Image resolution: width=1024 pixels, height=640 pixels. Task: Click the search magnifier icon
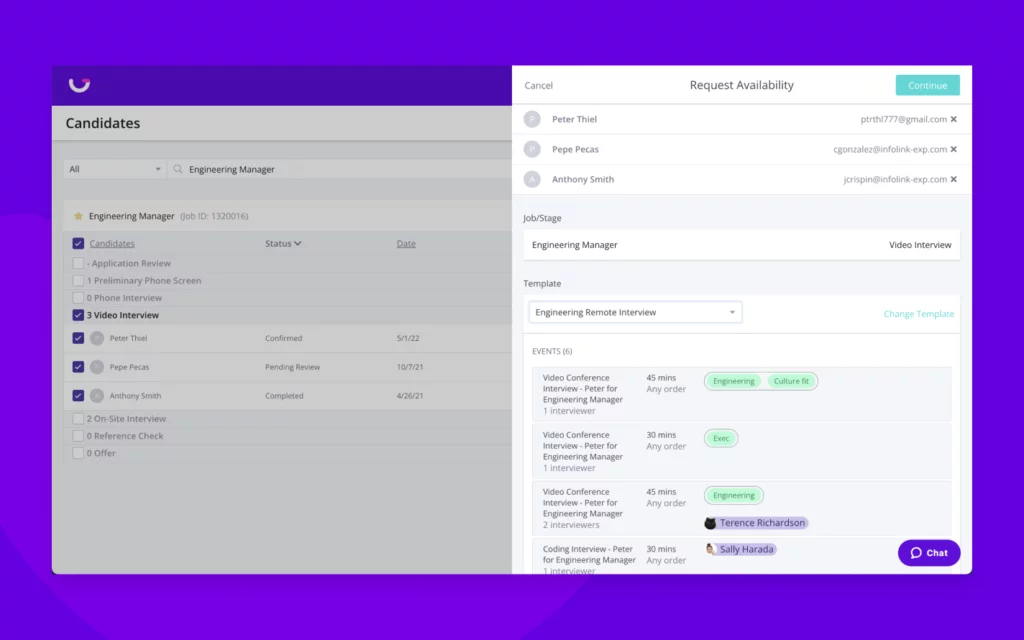[x=178, y=170]
